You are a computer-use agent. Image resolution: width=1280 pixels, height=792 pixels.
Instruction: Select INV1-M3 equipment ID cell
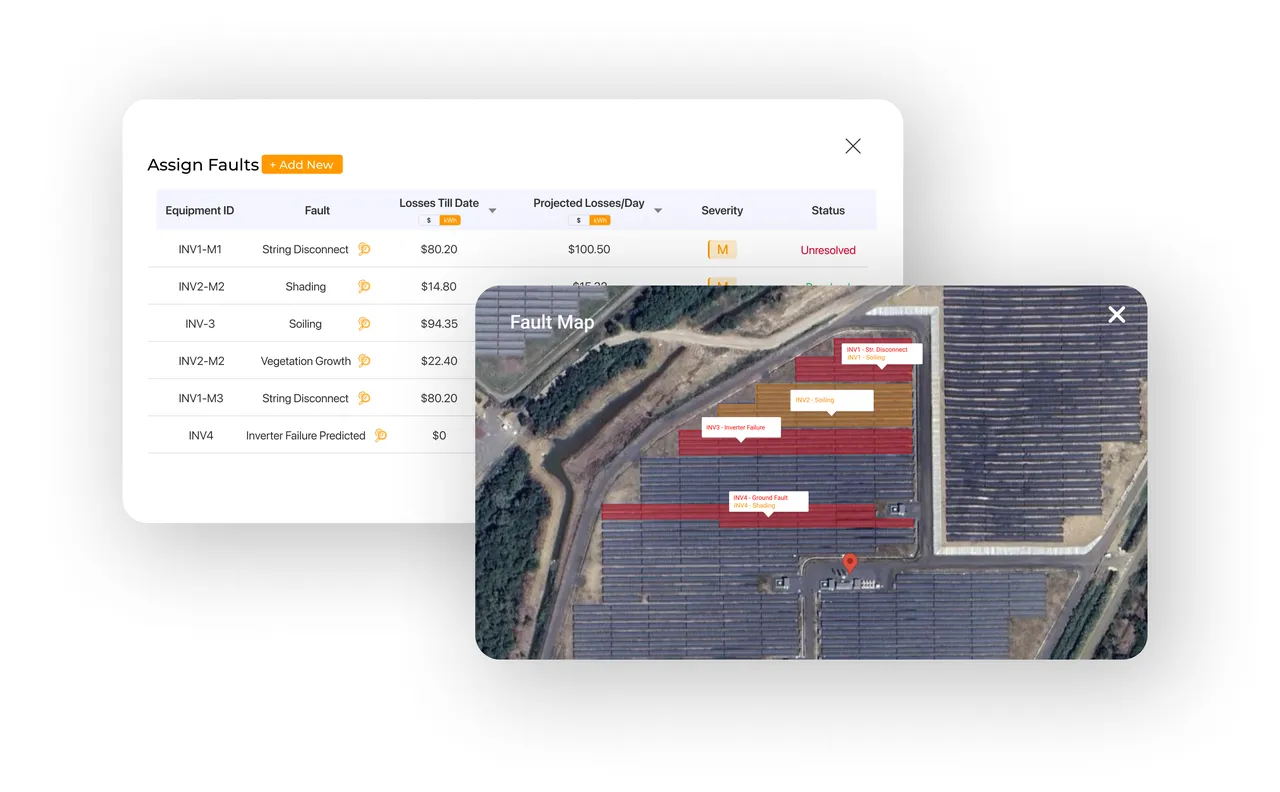tap(200, 398)
